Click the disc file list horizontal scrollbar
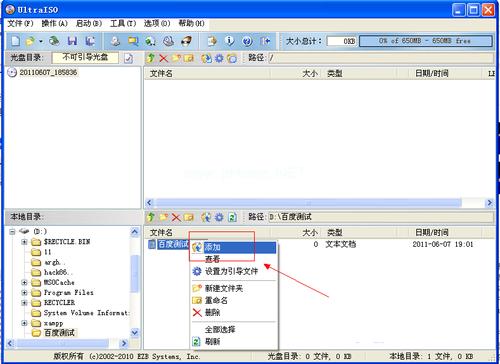 308,203
